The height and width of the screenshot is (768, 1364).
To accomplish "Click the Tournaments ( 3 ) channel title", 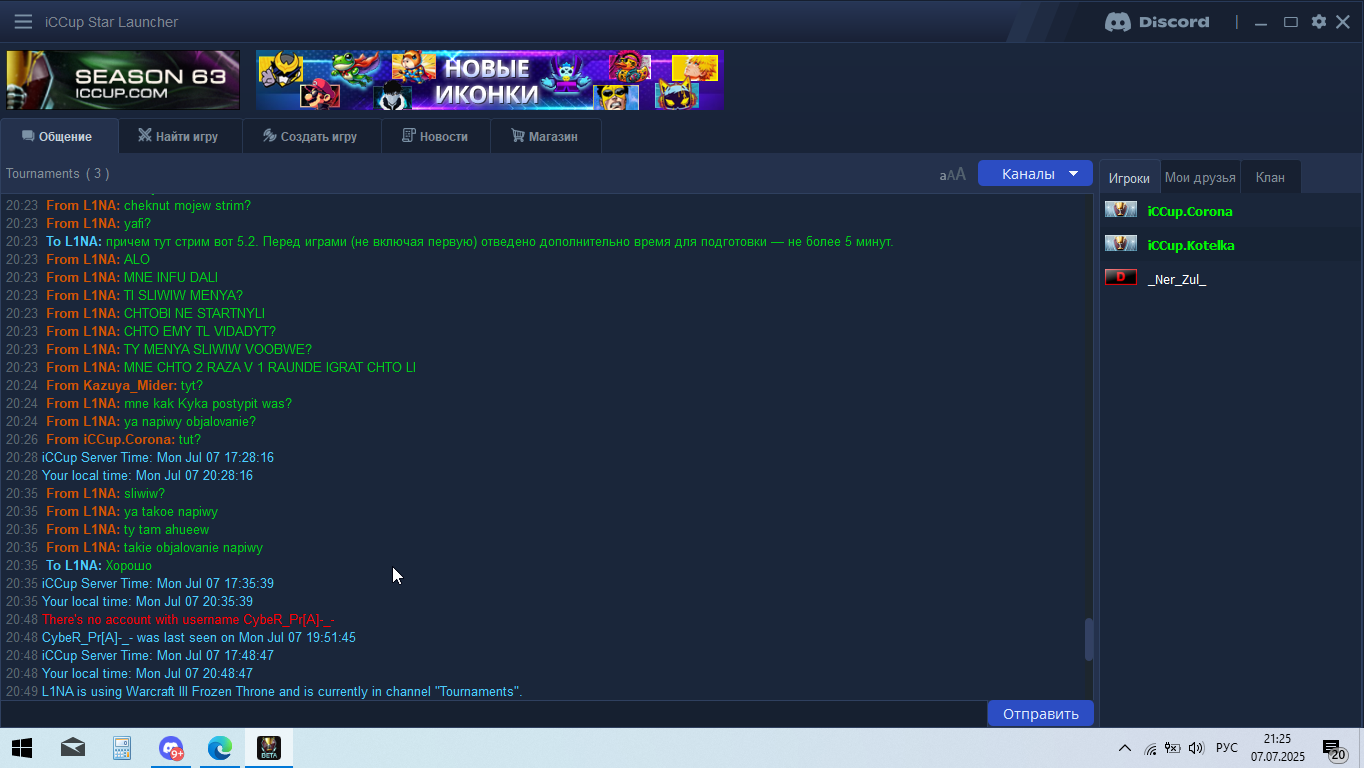I will [58, 173].
